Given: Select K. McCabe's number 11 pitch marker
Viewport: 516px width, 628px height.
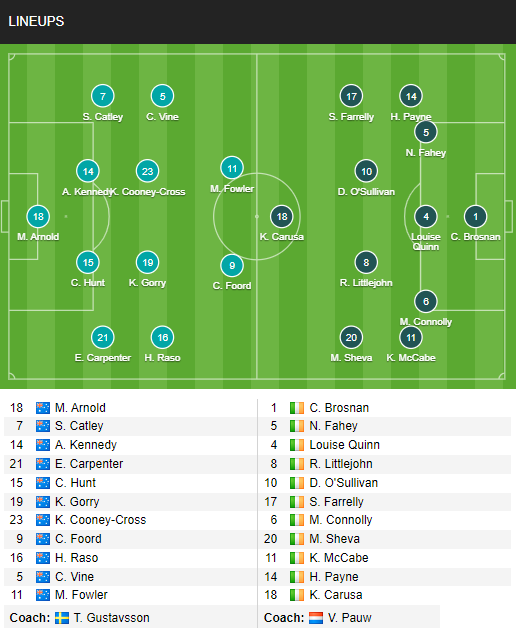Looking at the screenshot, I should 411,338.
